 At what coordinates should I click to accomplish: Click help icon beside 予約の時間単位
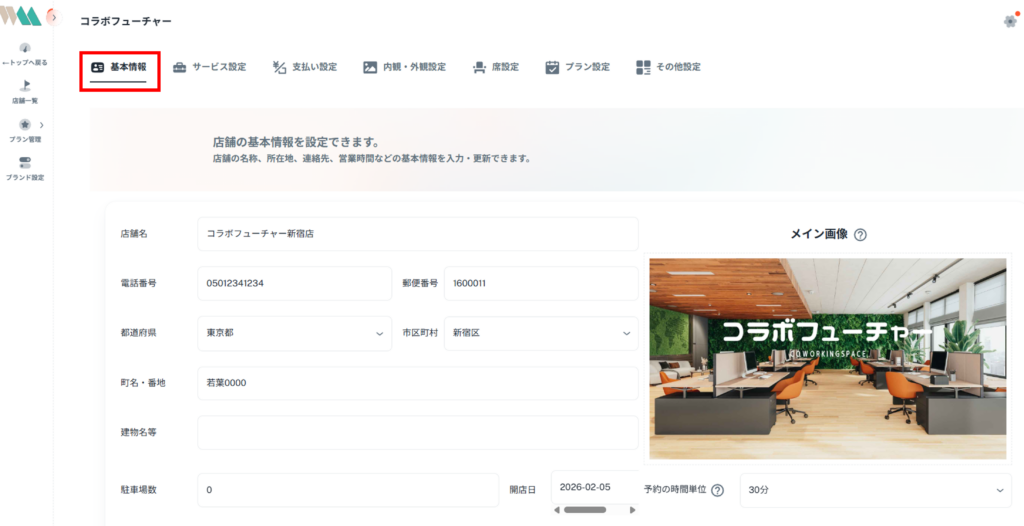[x=717, y=491]
